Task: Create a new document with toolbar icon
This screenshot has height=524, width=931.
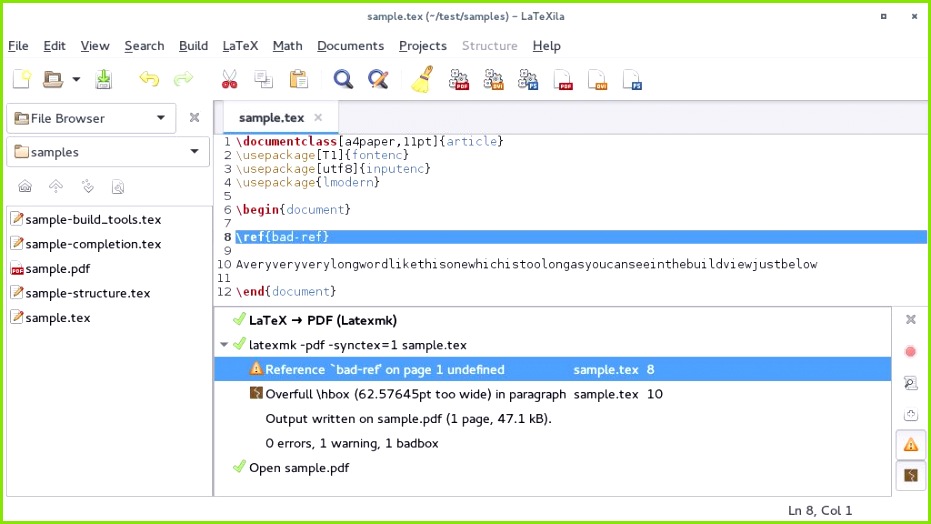Action: [22, 79]
